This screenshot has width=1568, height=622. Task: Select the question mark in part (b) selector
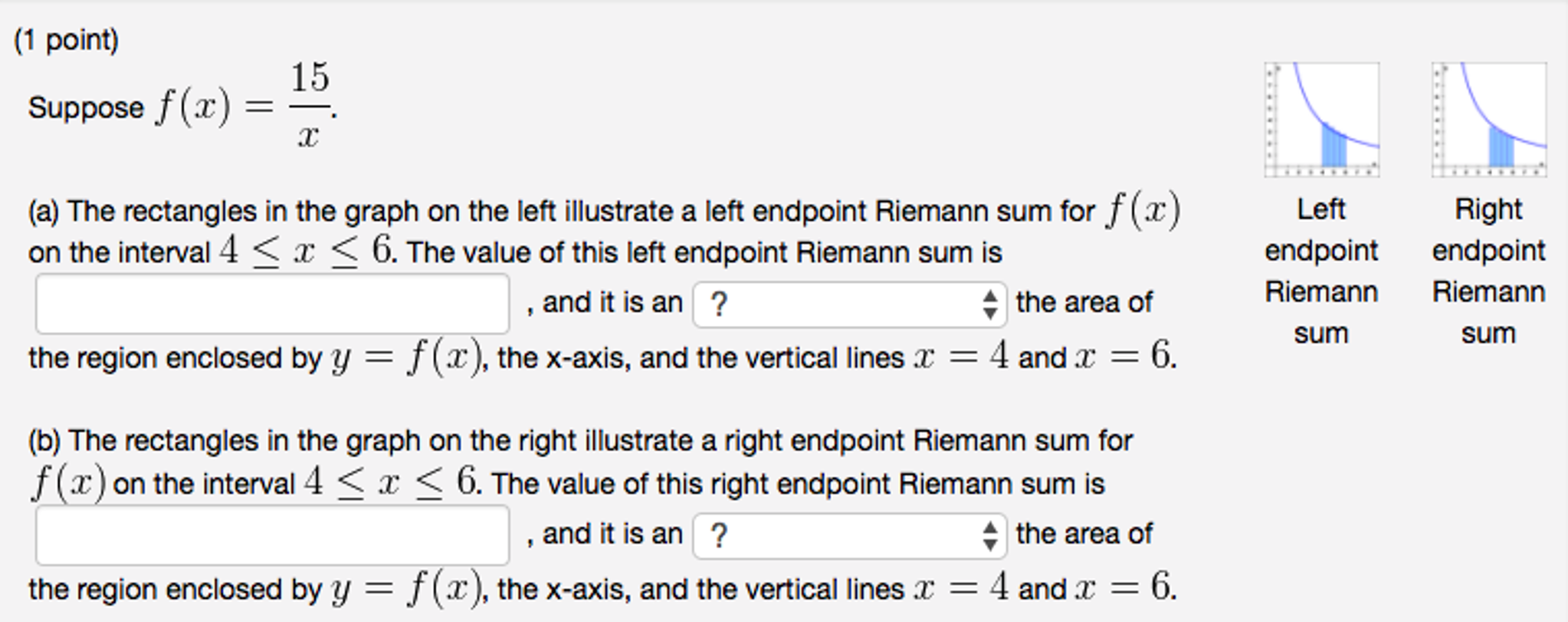point(719,533)
